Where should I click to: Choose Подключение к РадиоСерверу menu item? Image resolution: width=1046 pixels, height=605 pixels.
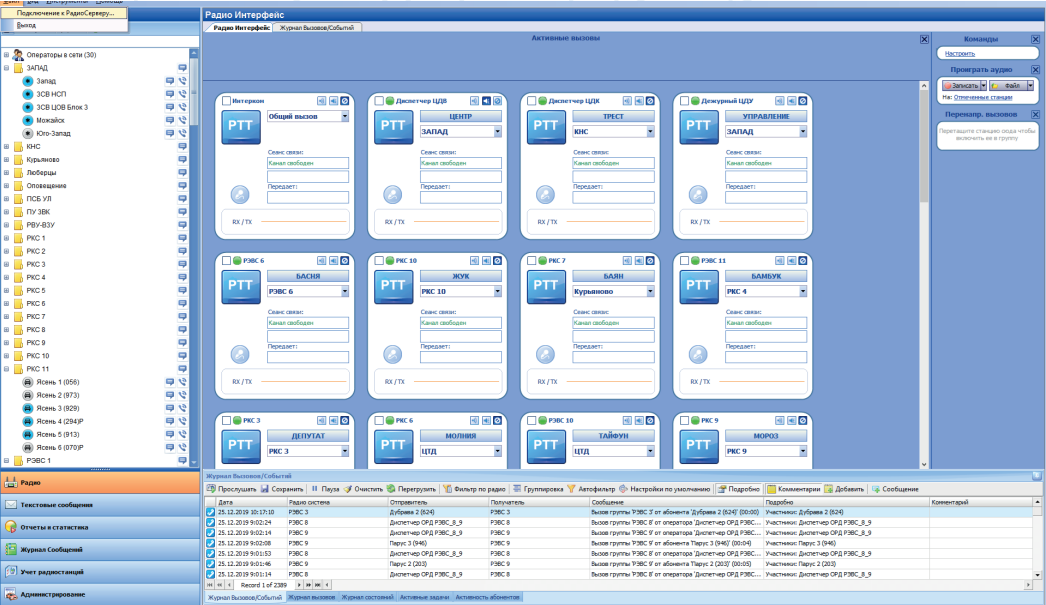64,13
